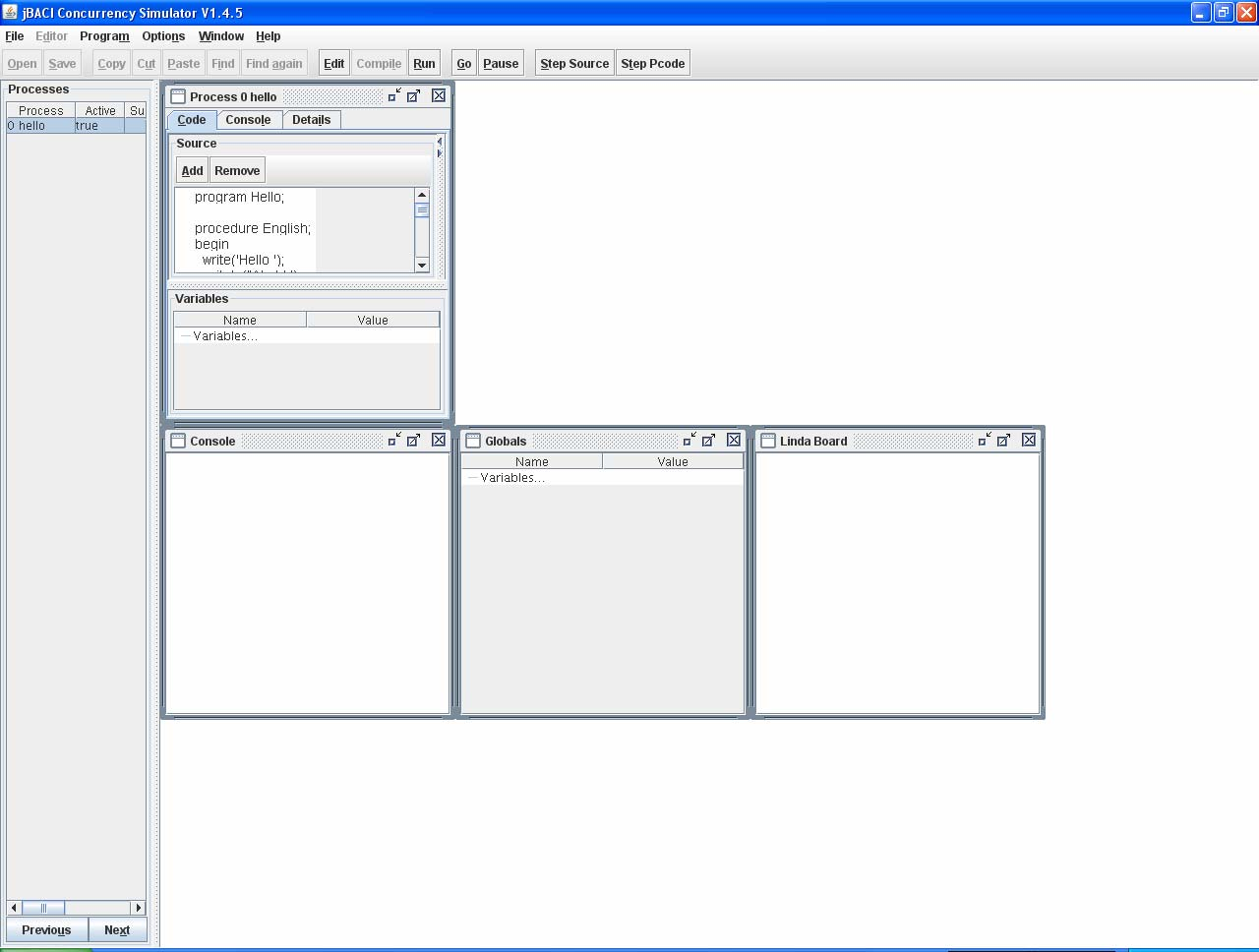Maximize the Globals window

click(709, 440)
